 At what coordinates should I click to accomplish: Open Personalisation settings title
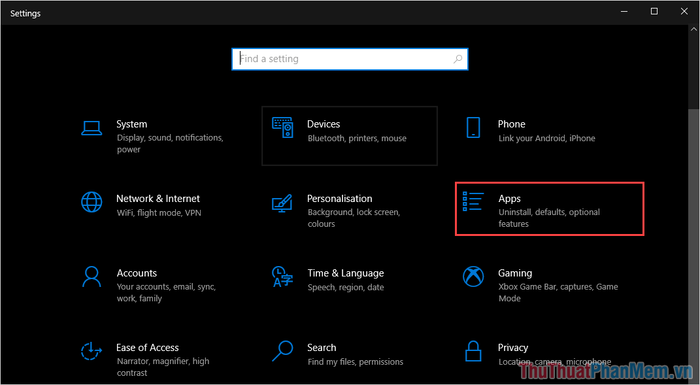tap(340, 199)
